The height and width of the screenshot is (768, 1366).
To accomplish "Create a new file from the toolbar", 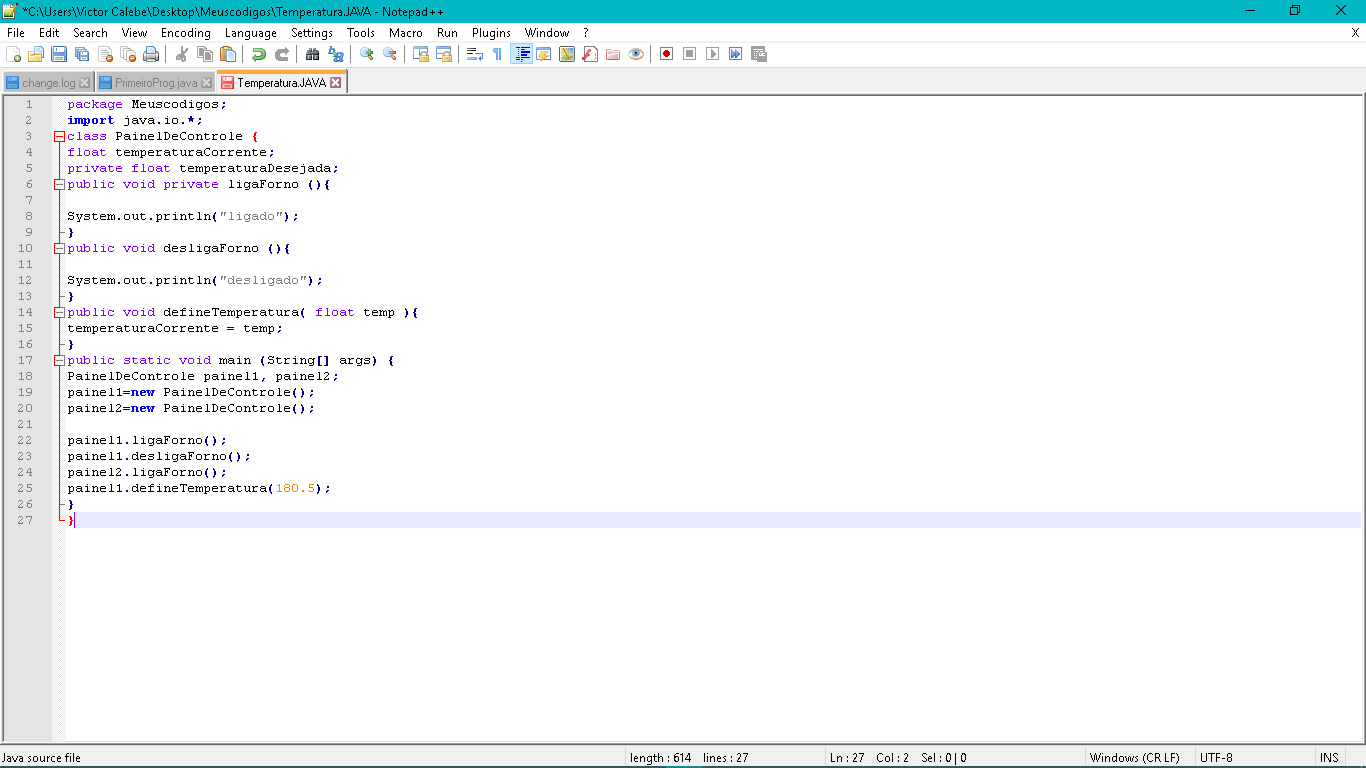I will click(14, 54).
